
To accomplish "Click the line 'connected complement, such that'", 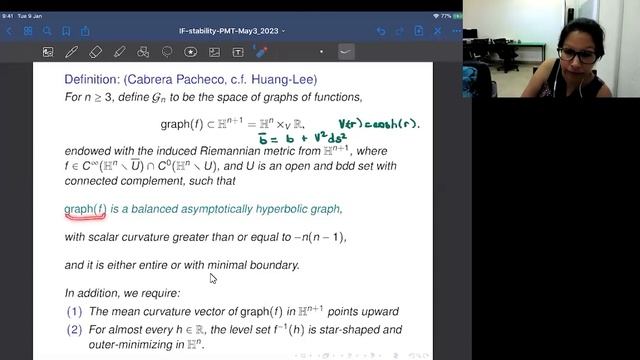I will [150, 181].
